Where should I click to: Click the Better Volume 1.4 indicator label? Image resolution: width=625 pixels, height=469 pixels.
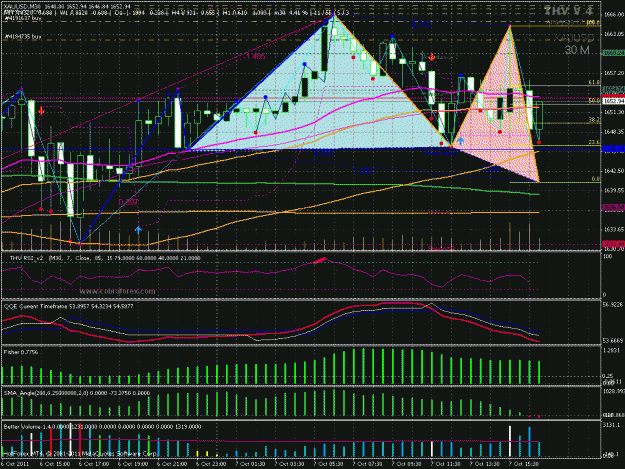[102, 427]
